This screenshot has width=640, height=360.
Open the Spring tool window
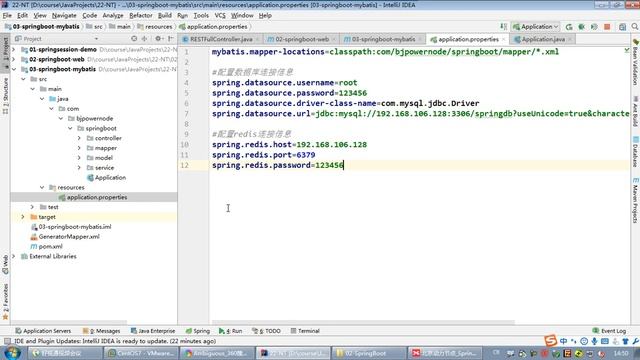click(198, 331)
